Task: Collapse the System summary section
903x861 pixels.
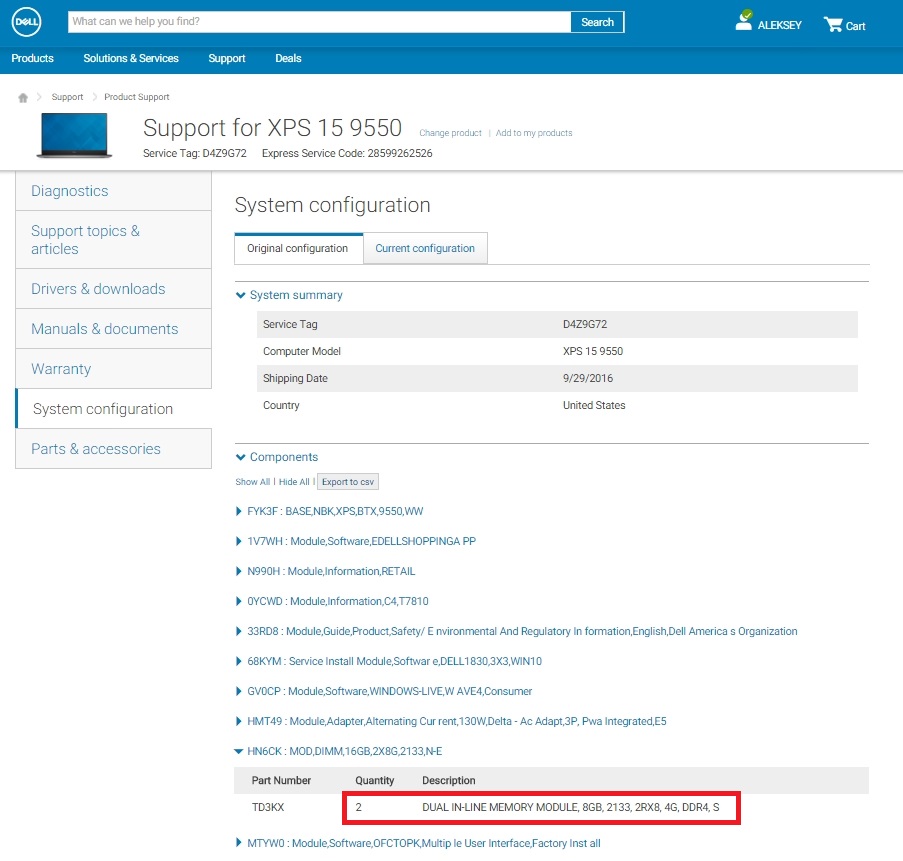Action: click(x=289, y=295)
